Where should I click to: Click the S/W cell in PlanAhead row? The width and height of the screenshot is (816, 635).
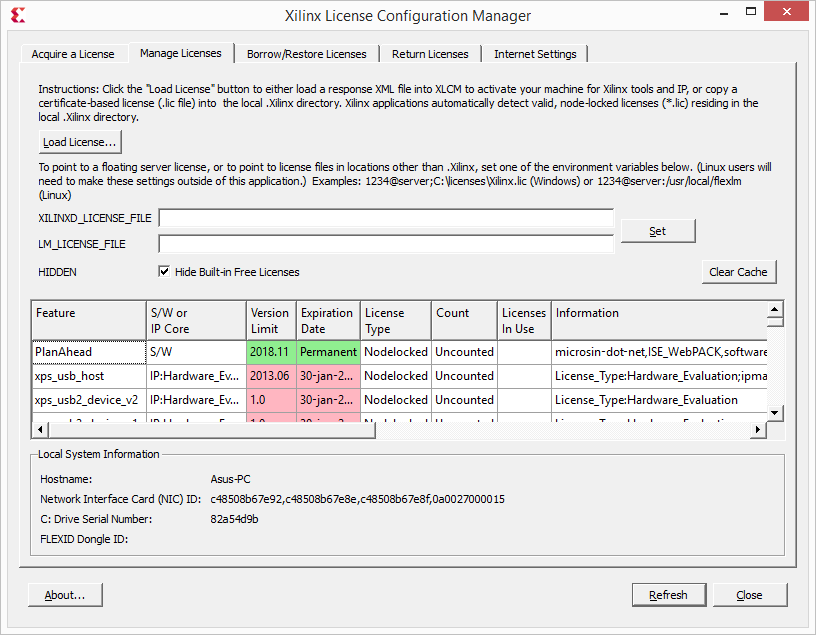[196, 352]
